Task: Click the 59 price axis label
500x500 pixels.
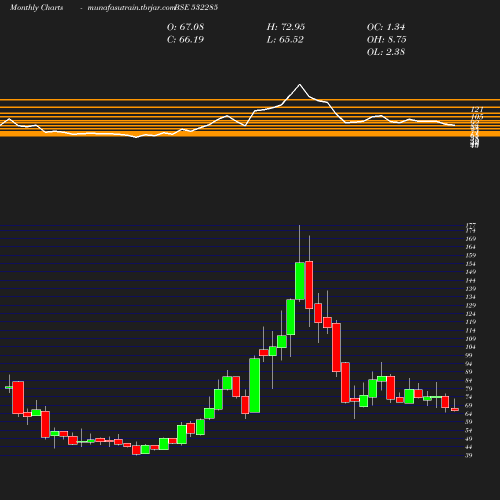Action: point(469,422)
